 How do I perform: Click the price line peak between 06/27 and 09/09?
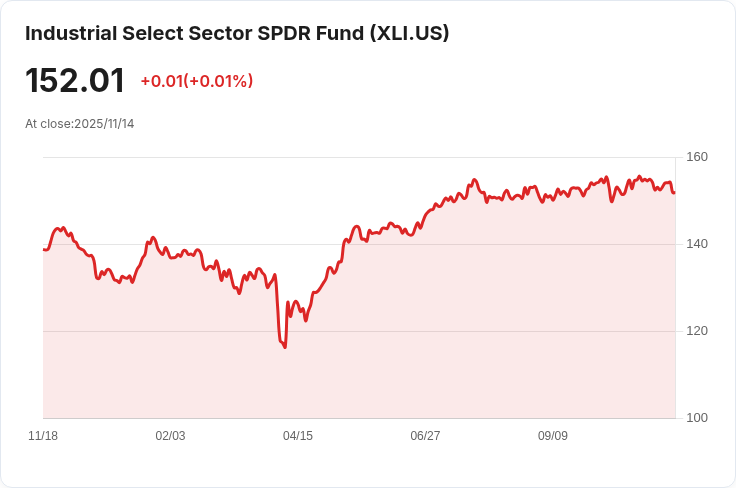click(x=475, y=180)
